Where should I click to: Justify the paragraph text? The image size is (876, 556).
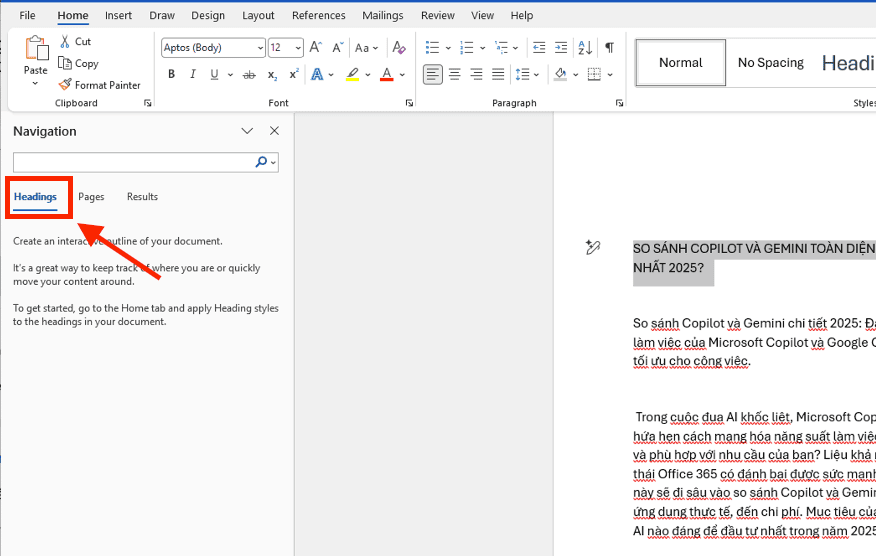(497, 74)
